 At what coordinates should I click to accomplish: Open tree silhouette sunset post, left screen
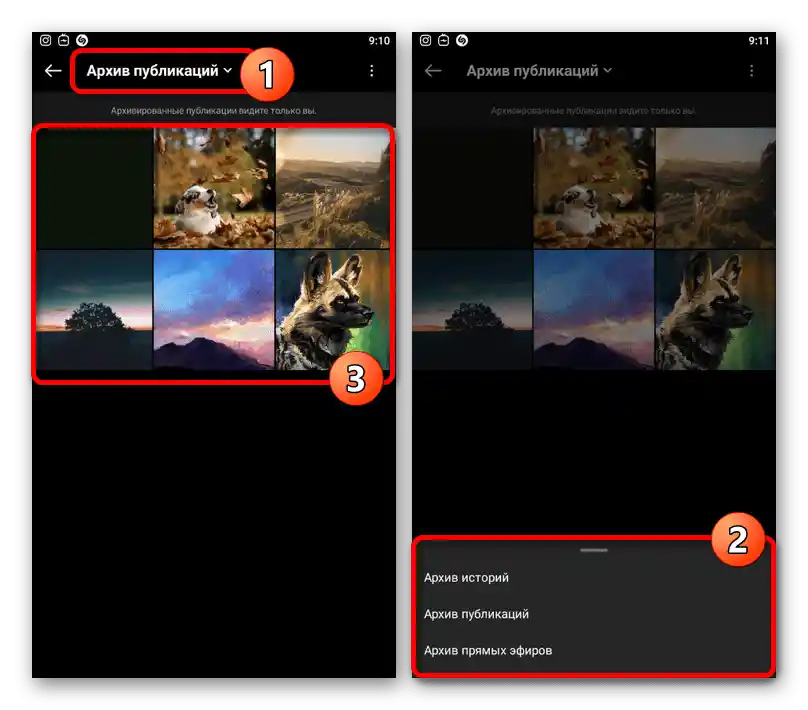coord(94,310)
